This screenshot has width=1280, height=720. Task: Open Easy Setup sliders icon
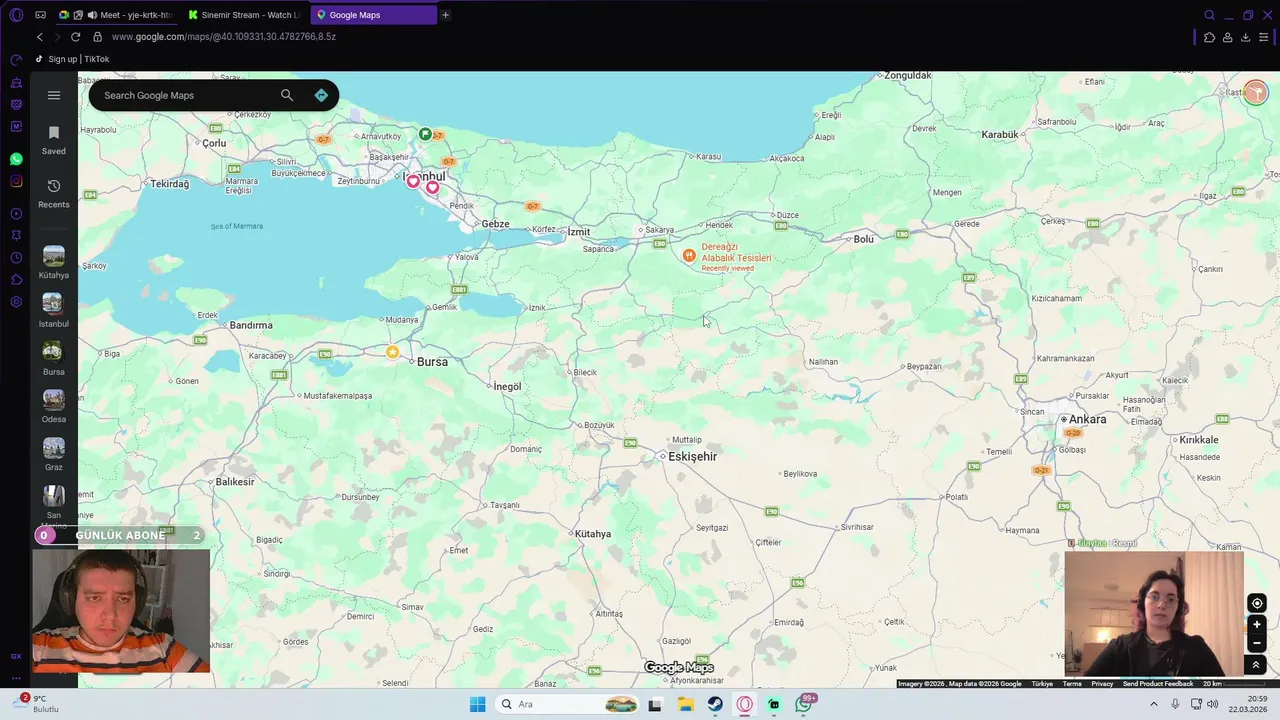click(1263, 37)
